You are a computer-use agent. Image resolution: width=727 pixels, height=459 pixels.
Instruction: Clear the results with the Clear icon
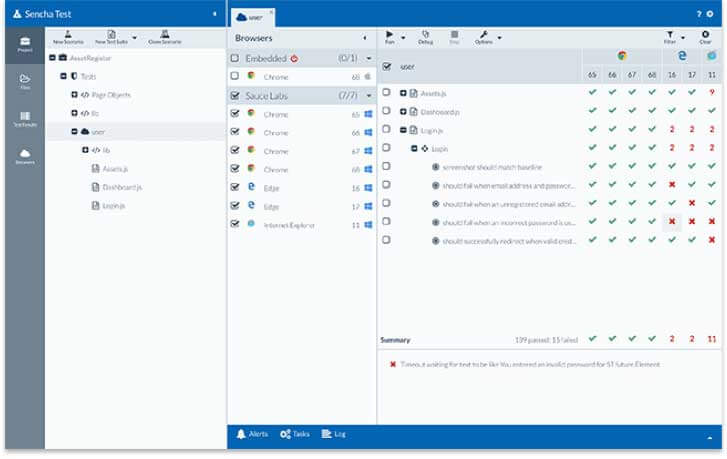tap(705, 34)
